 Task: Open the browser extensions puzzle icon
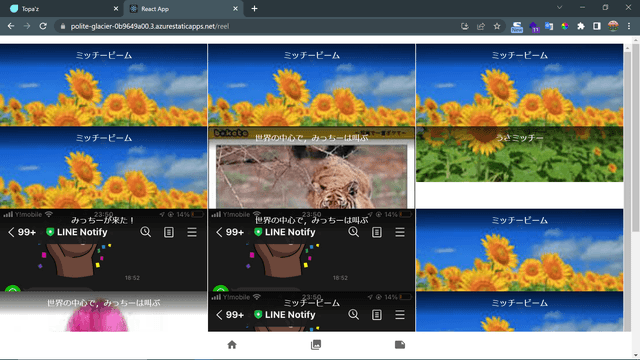581,26
